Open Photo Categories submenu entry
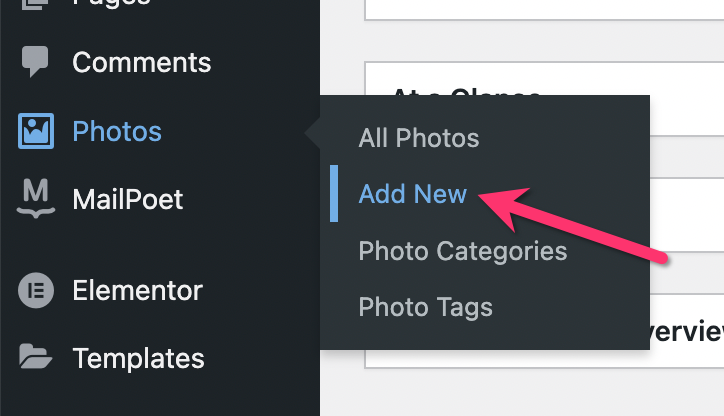 pos(463,251)
